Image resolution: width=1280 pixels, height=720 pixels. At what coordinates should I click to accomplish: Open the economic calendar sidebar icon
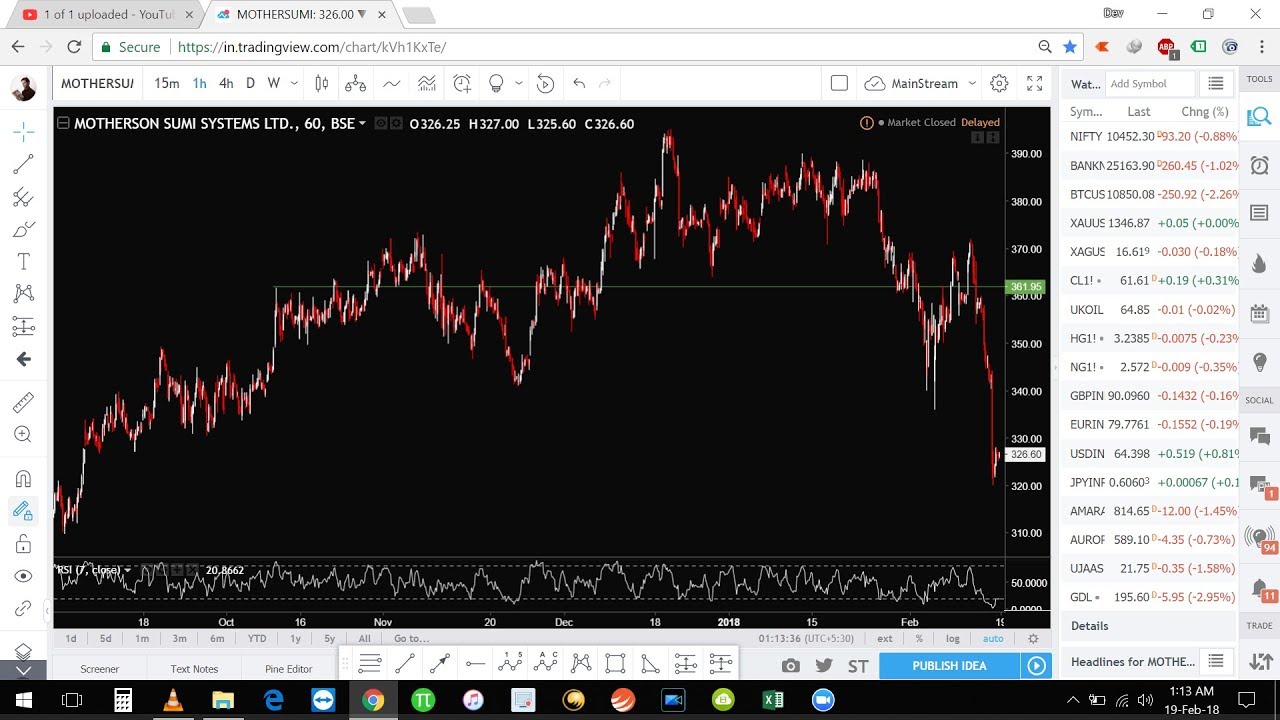point(1259,312)
